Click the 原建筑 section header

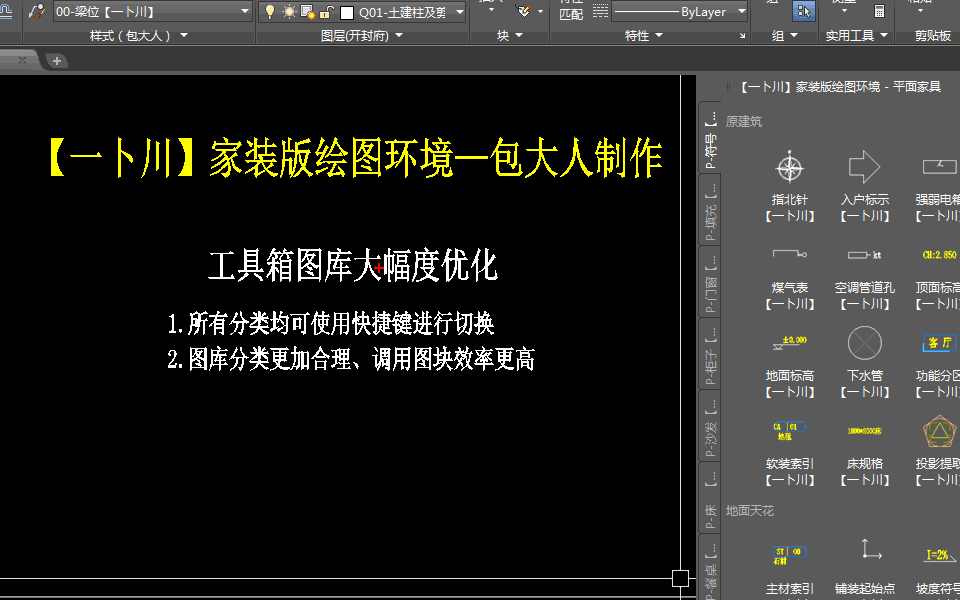click(x=744, y=122)
